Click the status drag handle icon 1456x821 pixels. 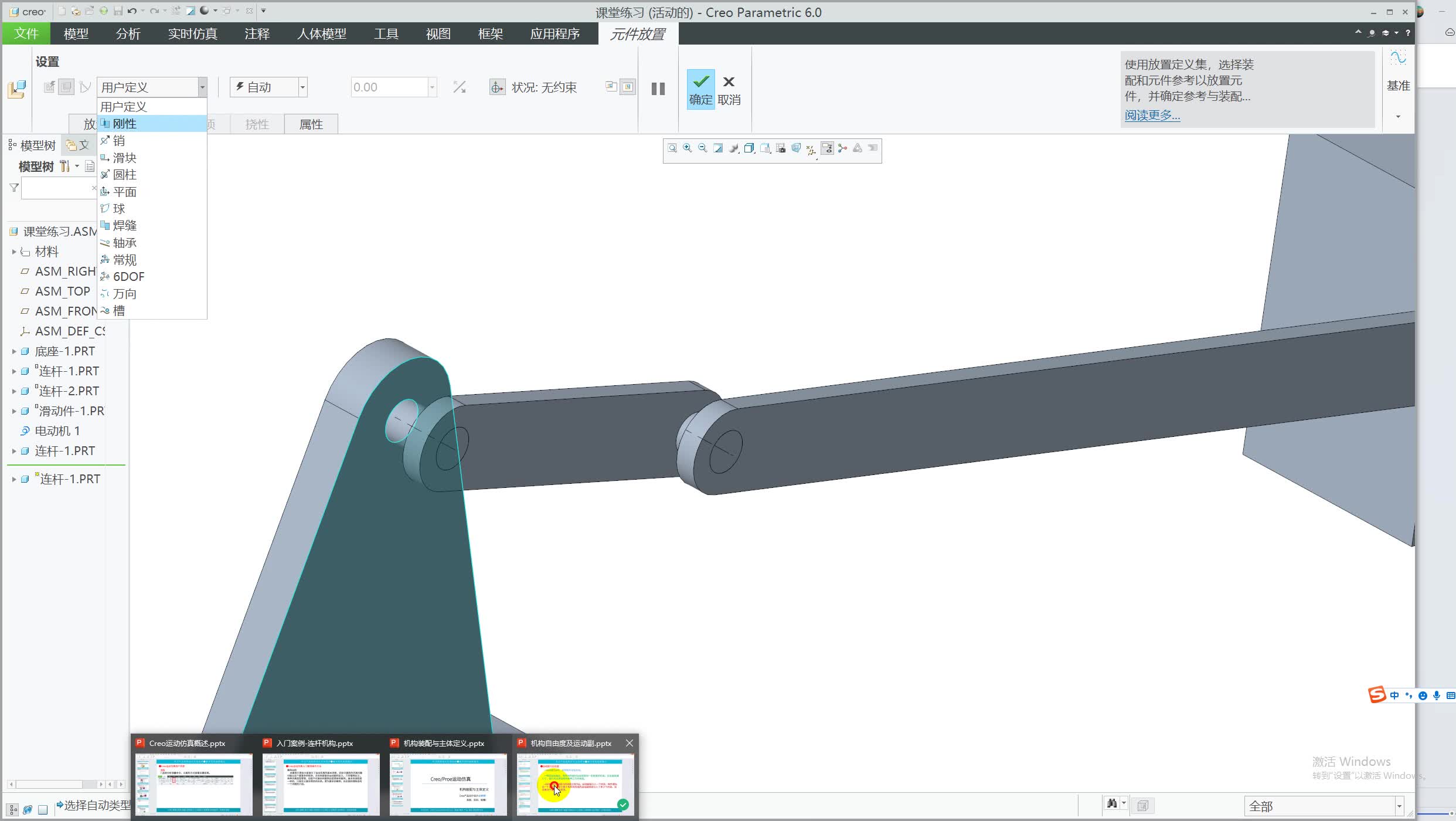(497, 87)
